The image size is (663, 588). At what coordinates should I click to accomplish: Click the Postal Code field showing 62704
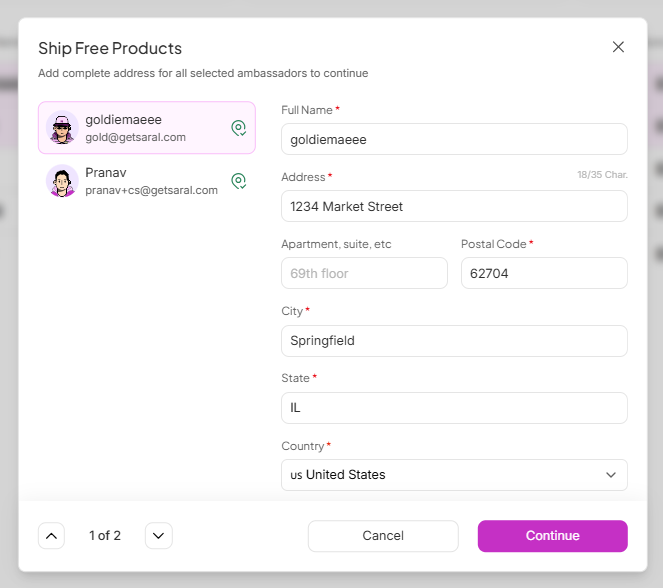(x=544, y=273)
